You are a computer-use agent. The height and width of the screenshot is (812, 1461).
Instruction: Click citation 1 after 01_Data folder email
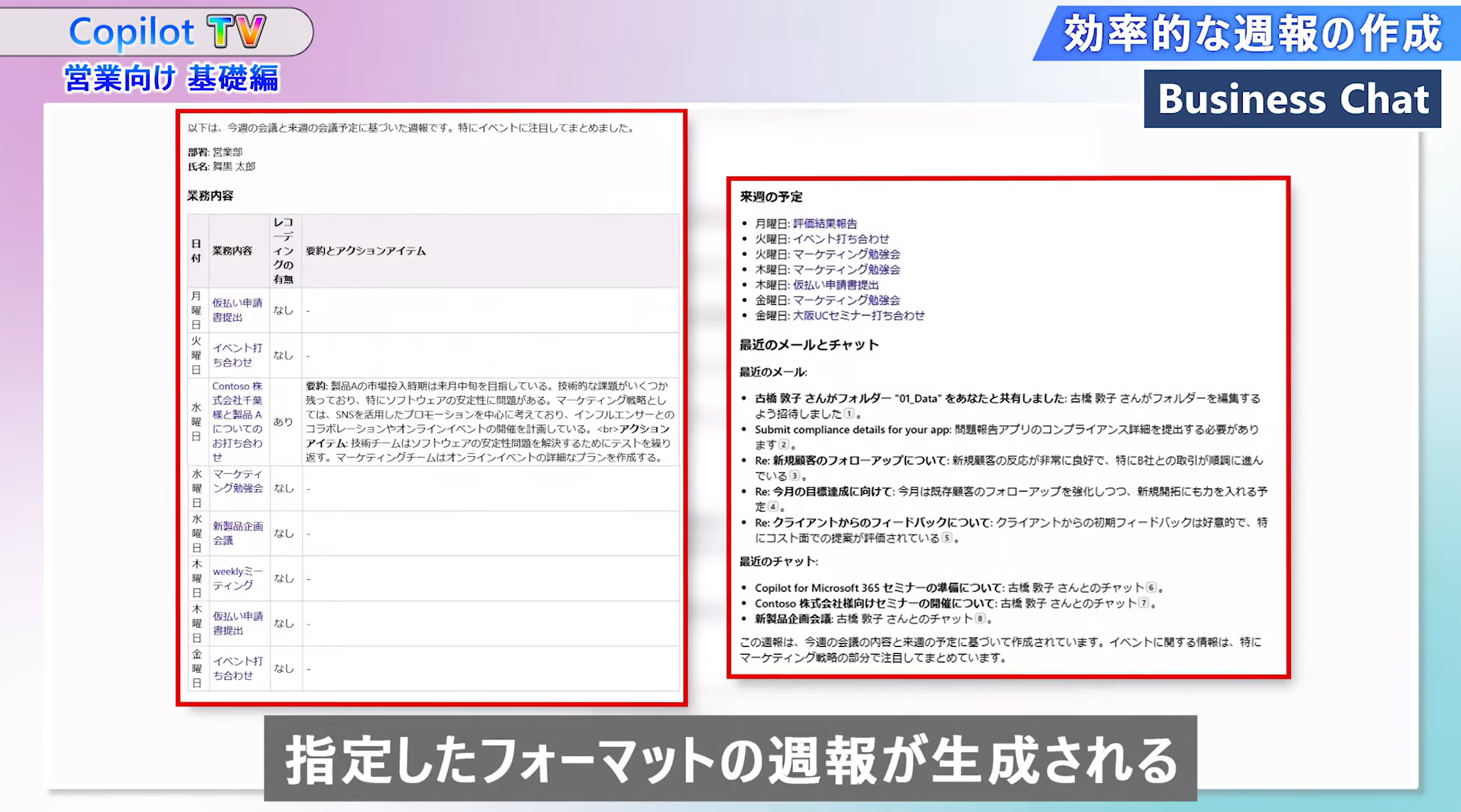[x=849, y=413]
